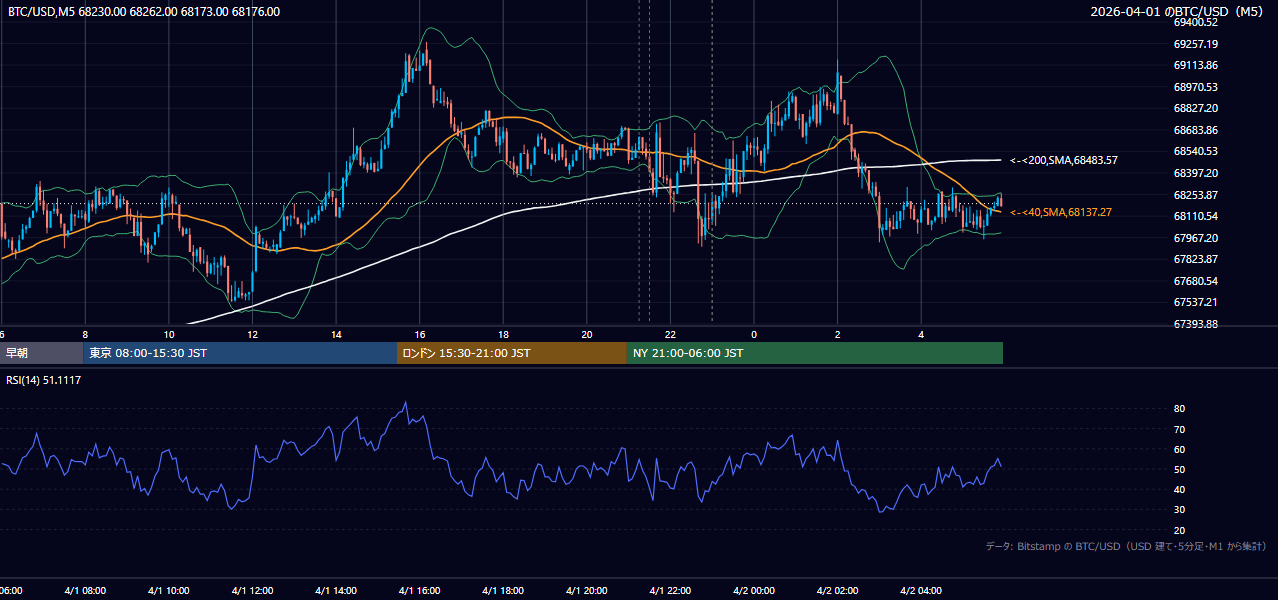Click the 200 SMA label showing 68483.57
Viewport: 1278px width, 600px height.
pyautogui.click(x=1064, y=160)
